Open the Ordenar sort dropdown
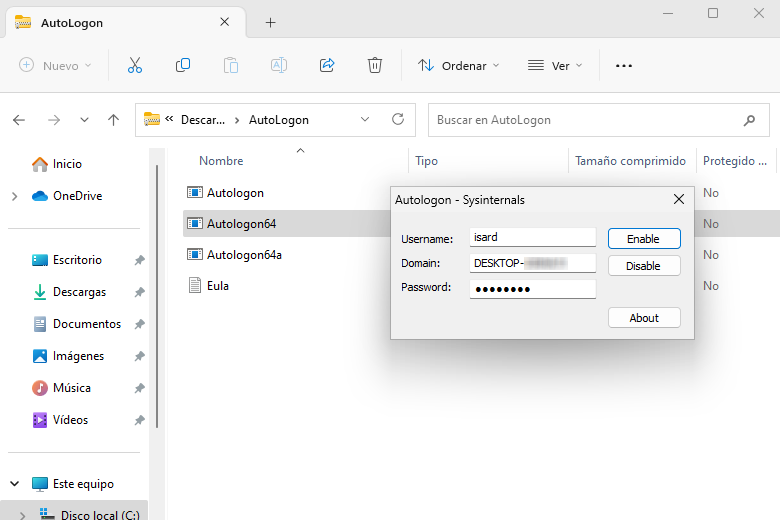The image size is (780, 520). tap(458, 66)
